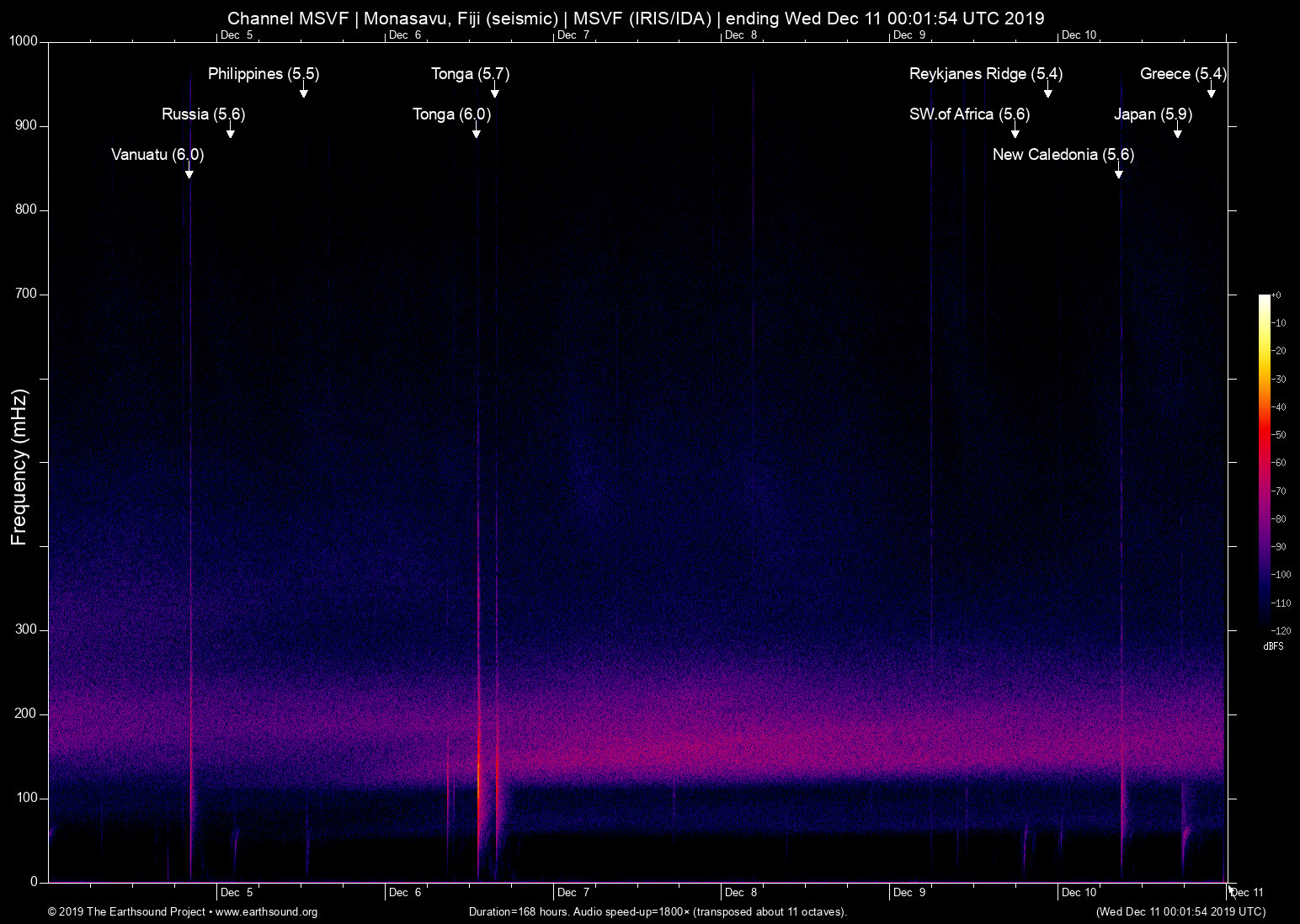Select the arrow marker under SW.of Africa (5.6)
Screen dimensions: 1300x924
[x=1015, y=131]
